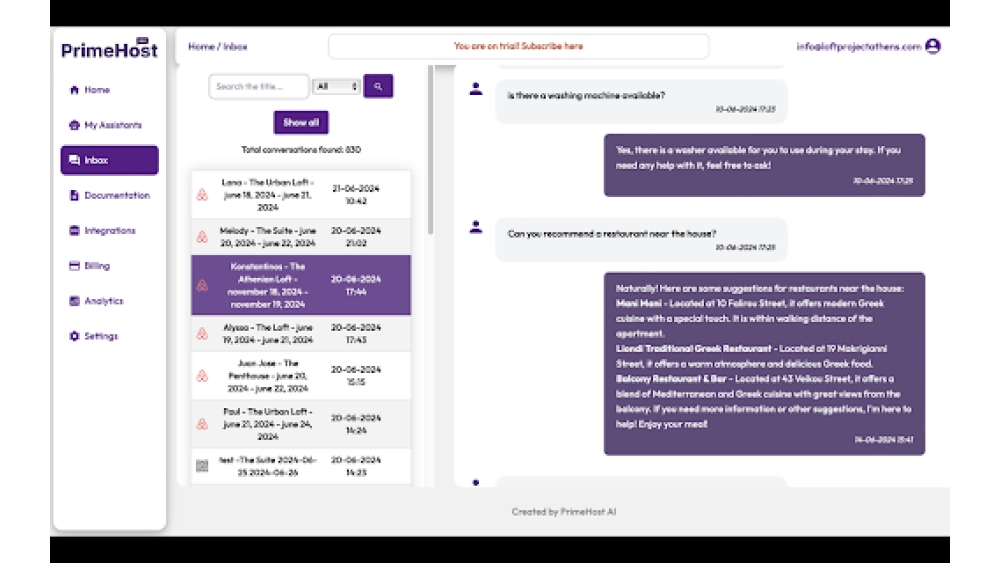This screenshot has height=563, width=1000.
Task: Type in the Search the title field
Action: click(259, 87)
